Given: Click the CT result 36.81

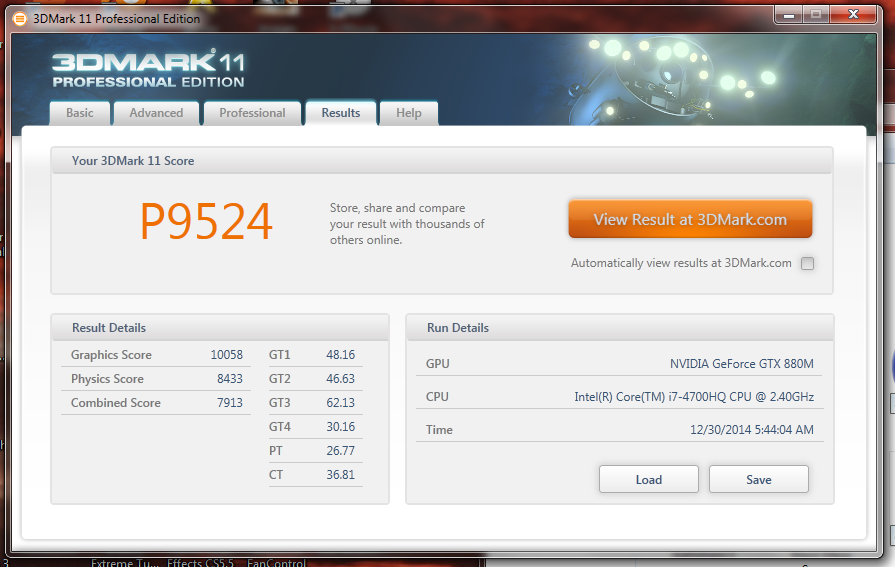Looking at the screenshot, I should (340, 474).
